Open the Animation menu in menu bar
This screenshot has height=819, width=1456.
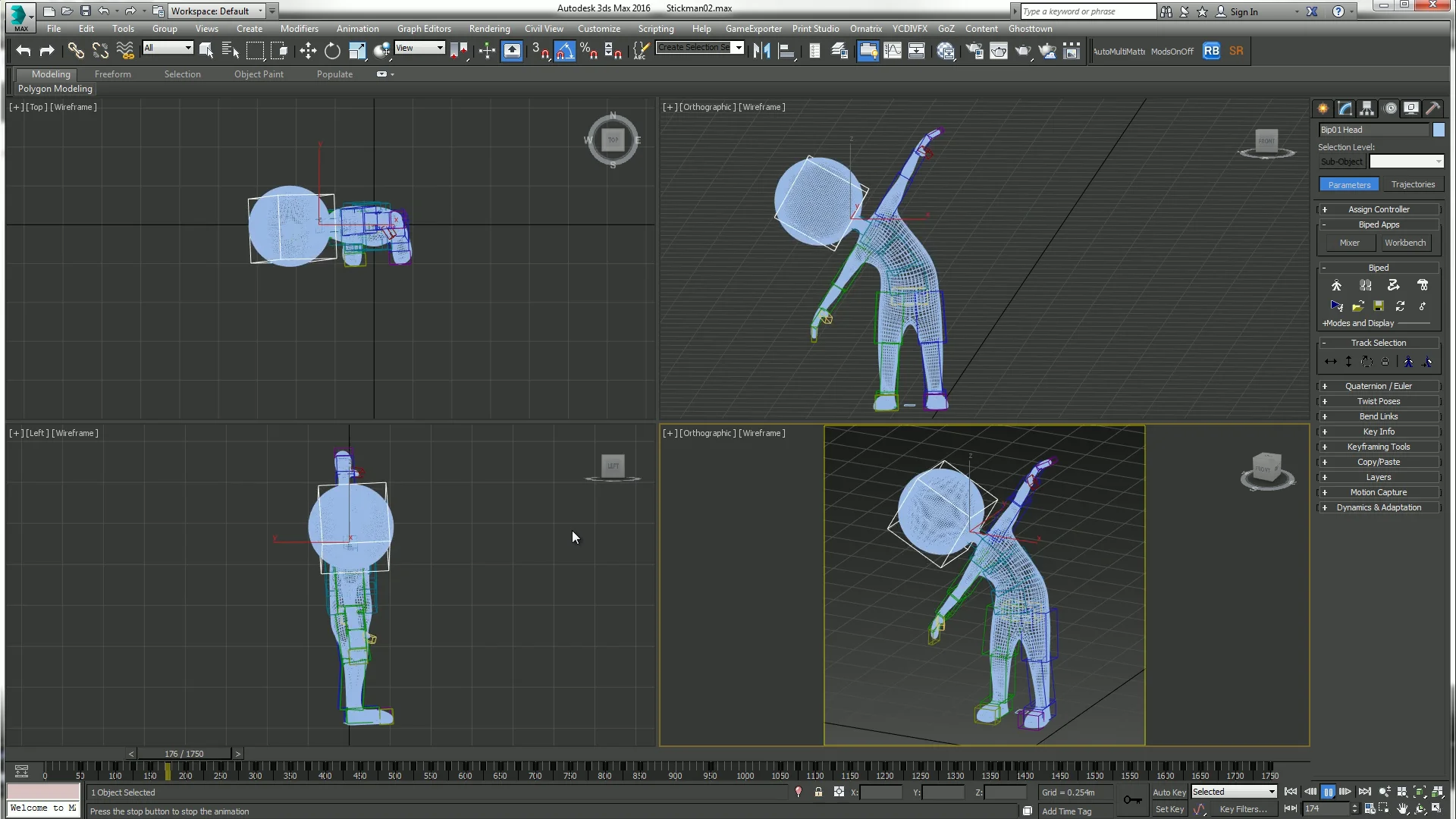click(x=357, y=27)
